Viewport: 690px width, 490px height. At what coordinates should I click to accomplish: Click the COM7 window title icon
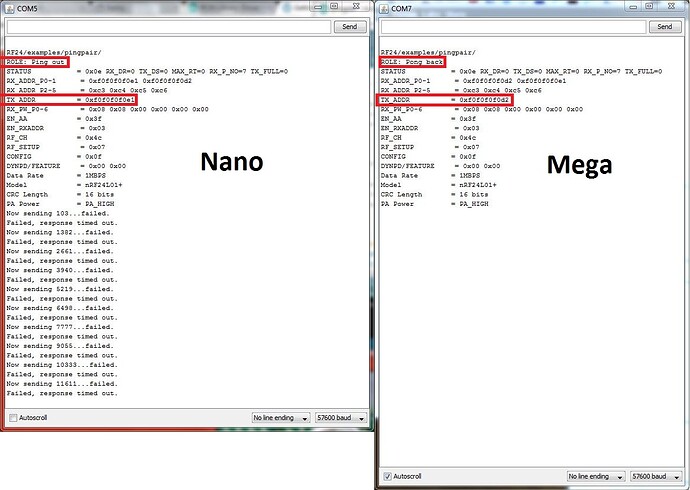384,8
